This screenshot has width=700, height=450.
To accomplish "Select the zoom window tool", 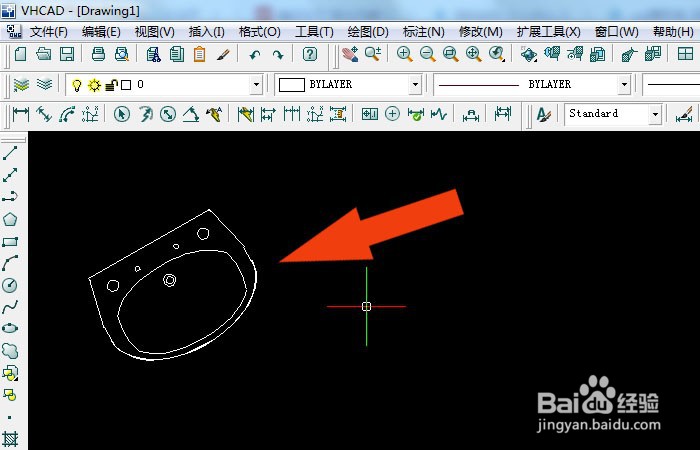I will pos(450,54).
